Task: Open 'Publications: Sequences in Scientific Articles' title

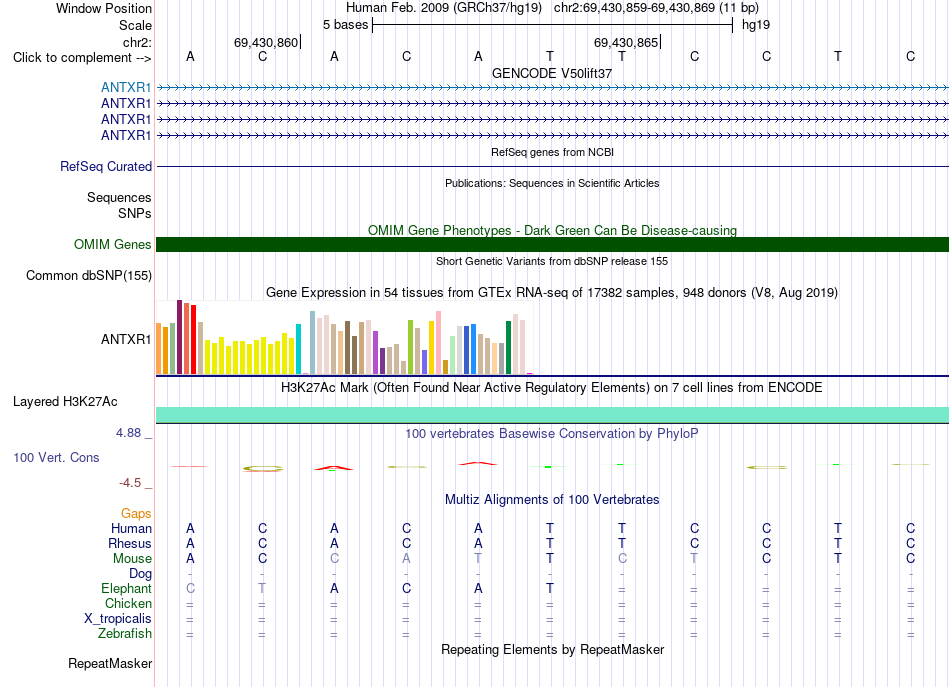Action: (552, 183)
